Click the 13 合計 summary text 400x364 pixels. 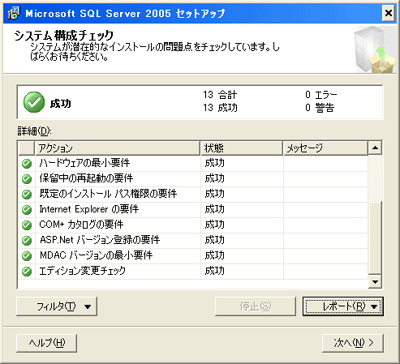pyautogui.click(x=220, y=95)
